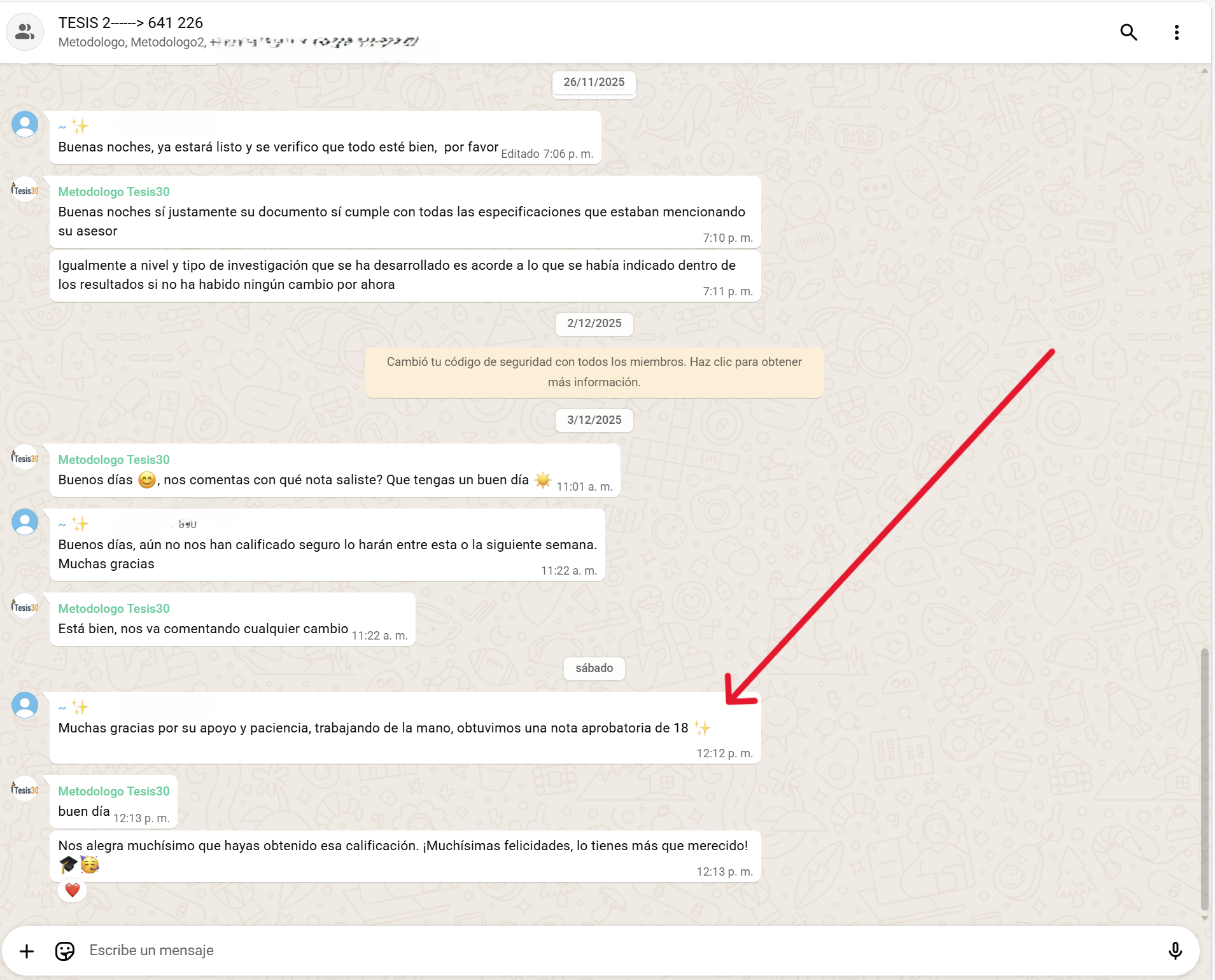Click the user avatar beside 'nota aprobatoria de 18'
Image resolution: width=1215 pixels, height=980 pixels.
point(25,705)
